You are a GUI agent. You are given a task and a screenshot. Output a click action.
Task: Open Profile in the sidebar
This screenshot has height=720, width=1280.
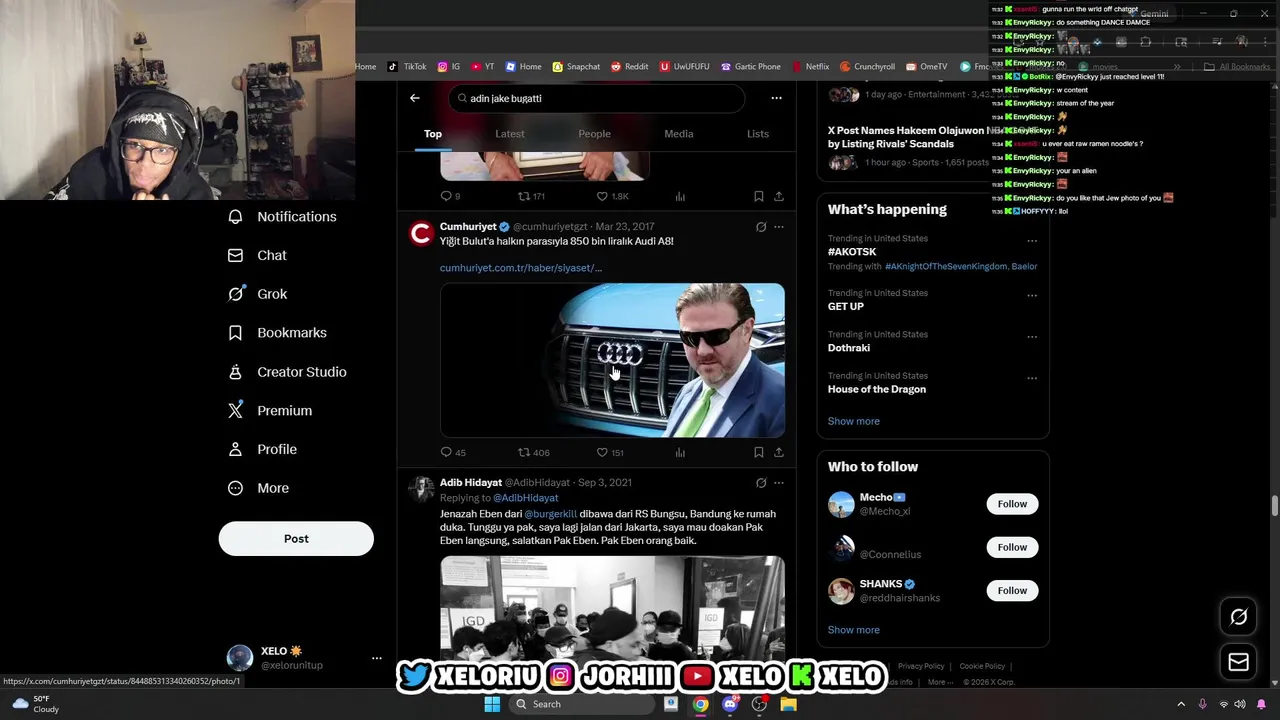pyautogui.click(x=262, y=450)
